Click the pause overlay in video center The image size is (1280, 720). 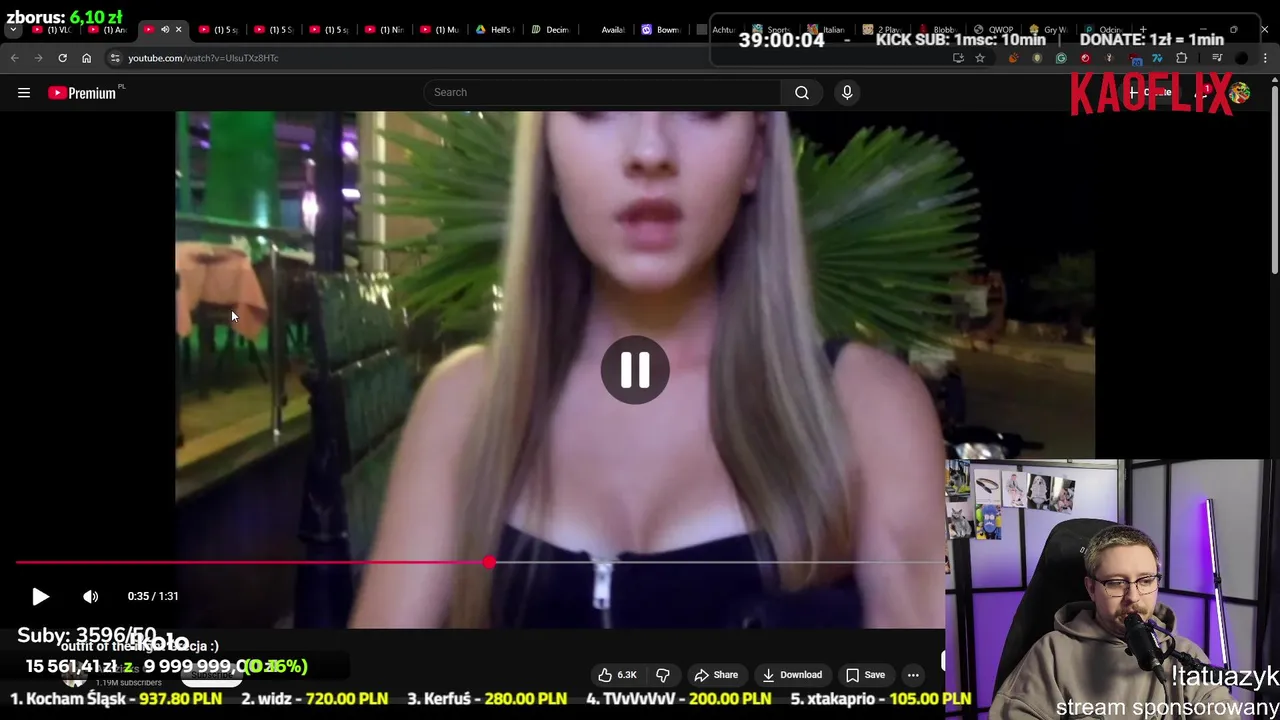635,370
